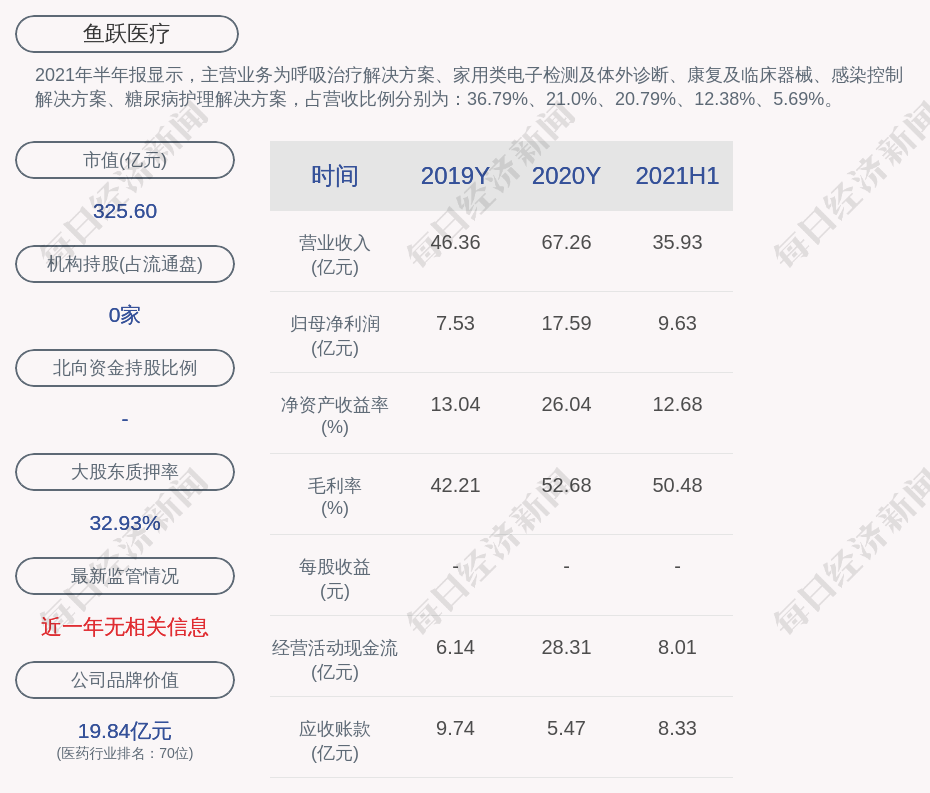Click revenue cell 46.36

pos(456,243)
